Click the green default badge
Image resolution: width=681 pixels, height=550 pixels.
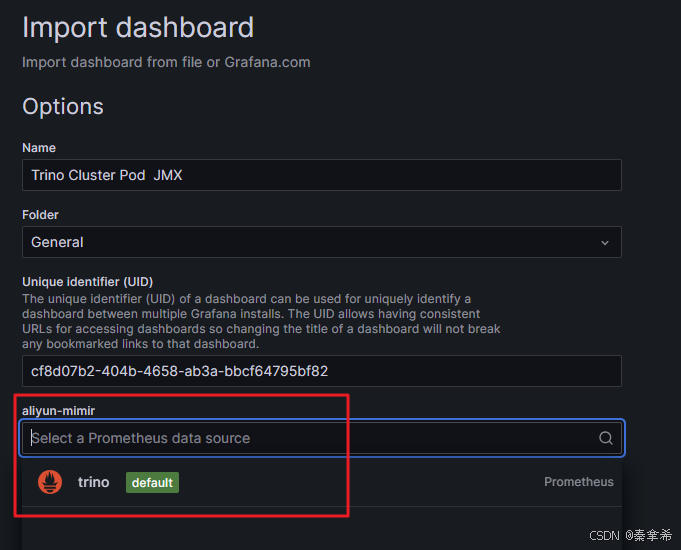pyautogui.click(x=152, y=483)
